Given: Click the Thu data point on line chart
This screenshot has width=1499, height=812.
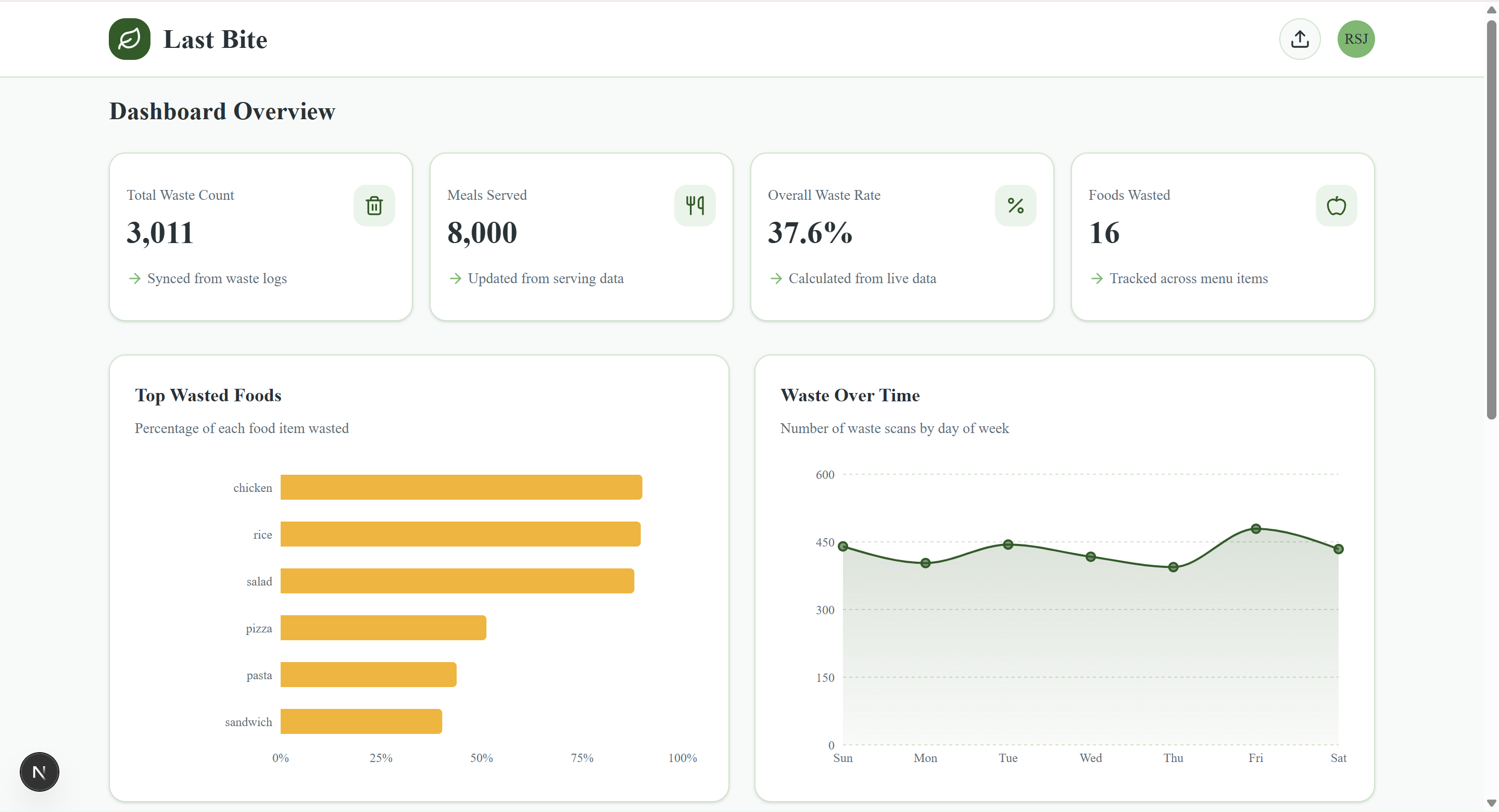Looking at the screenshot, I should click(1173, 567).
